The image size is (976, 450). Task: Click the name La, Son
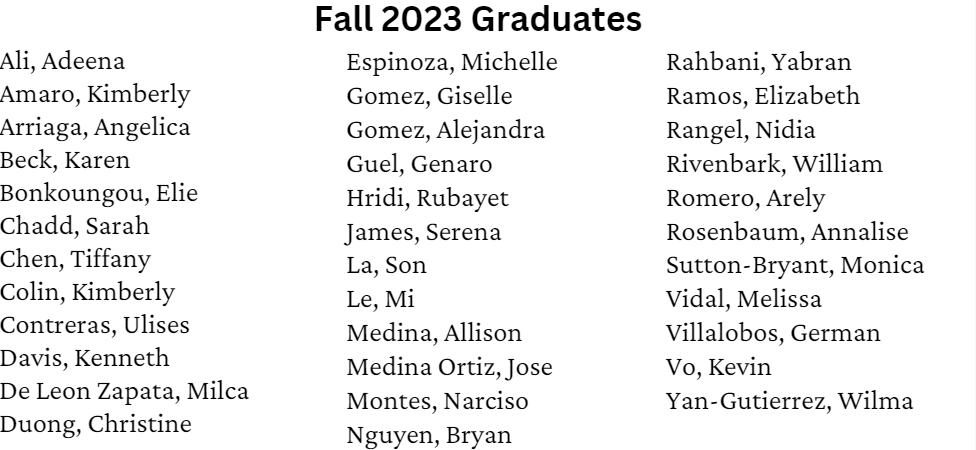[x=381, y=266]
